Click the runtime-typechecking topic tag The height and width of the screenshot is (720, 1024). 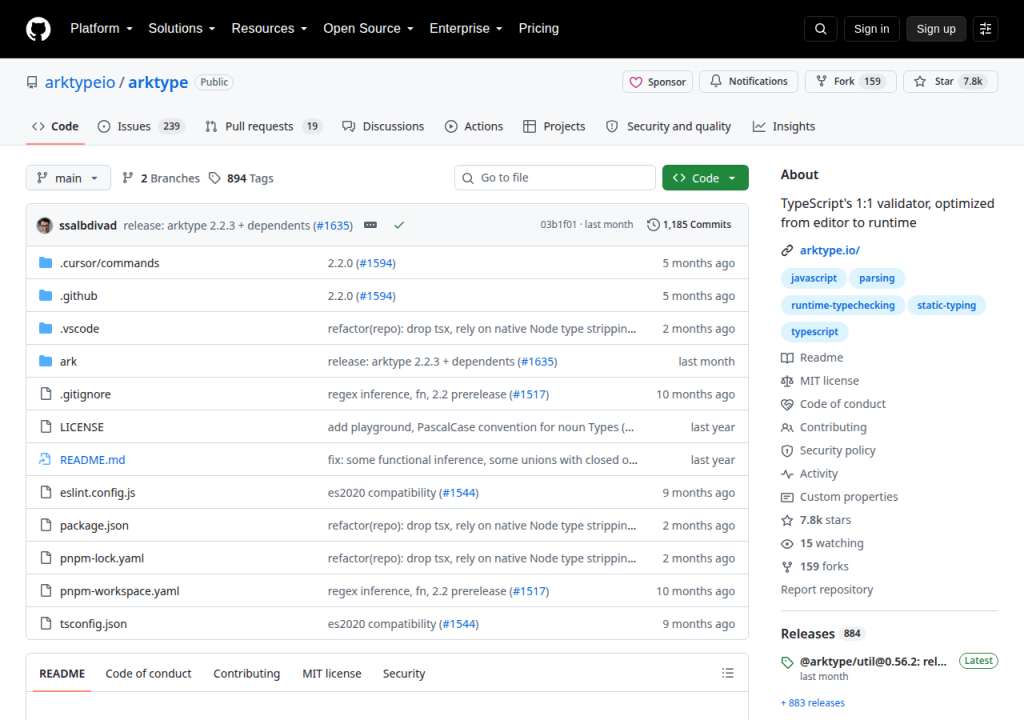[842, 305]
